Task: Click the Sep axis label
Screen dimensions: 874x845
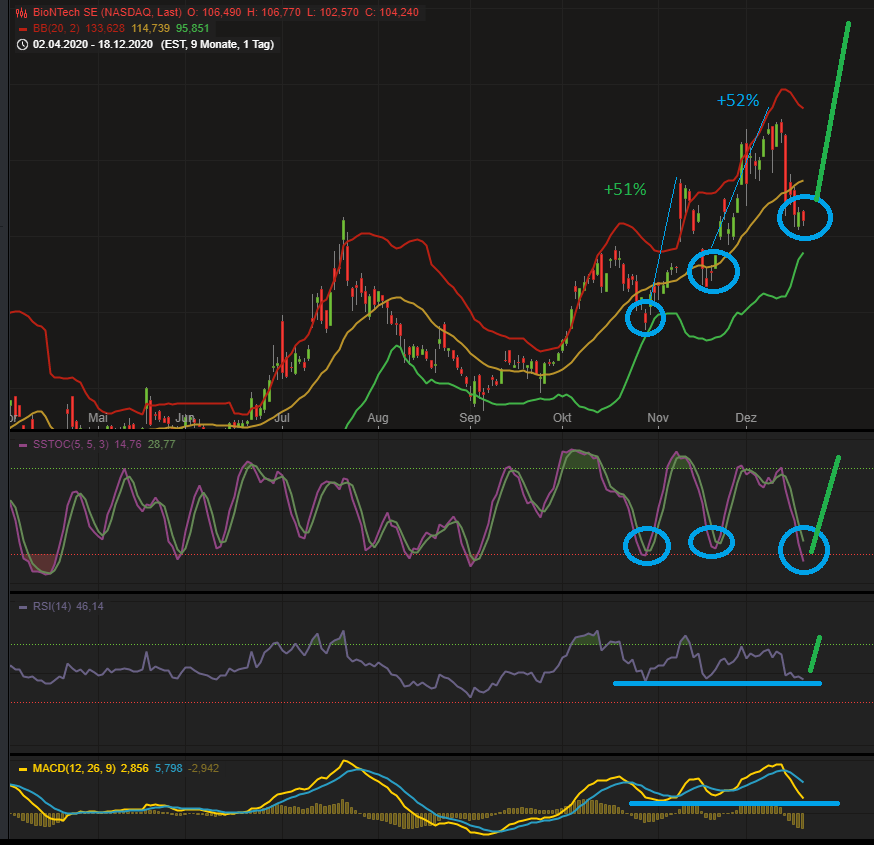Action: (x=469, y=417)
